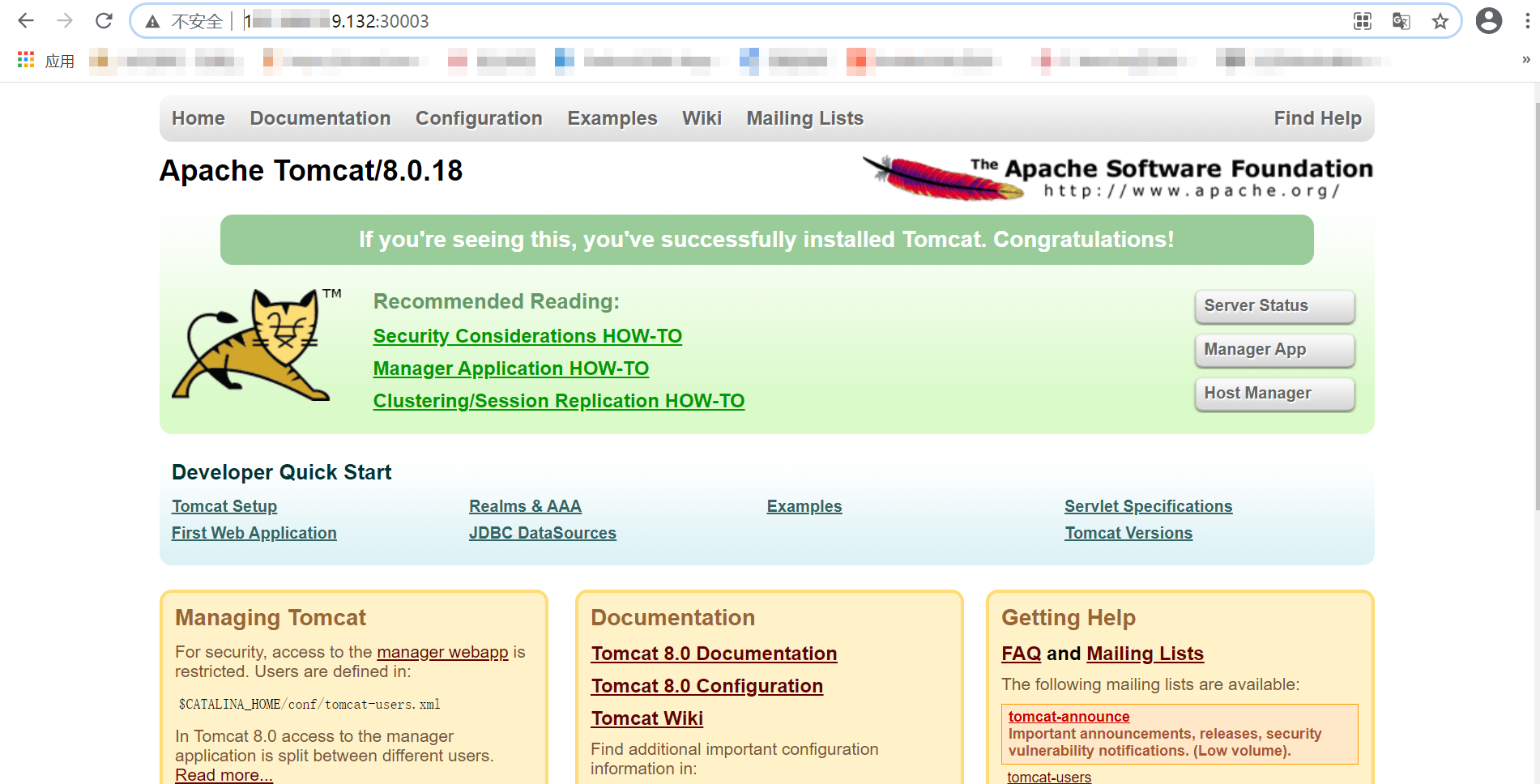Click the page vertical scrollbar

click(x=1536, y=308)
